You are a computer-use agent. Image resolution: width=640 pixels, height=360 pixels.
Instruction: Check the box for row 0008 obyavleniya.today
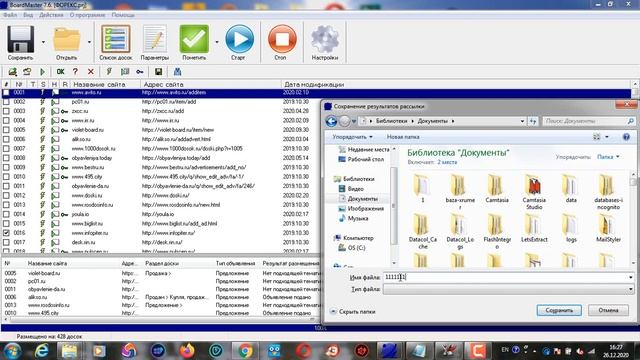point(6,158)
